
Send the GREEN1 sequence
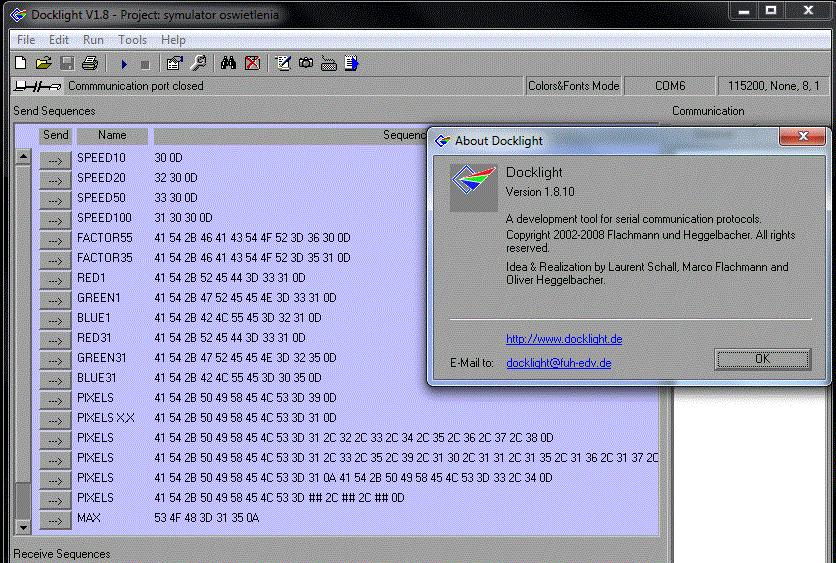click(55, 301)
